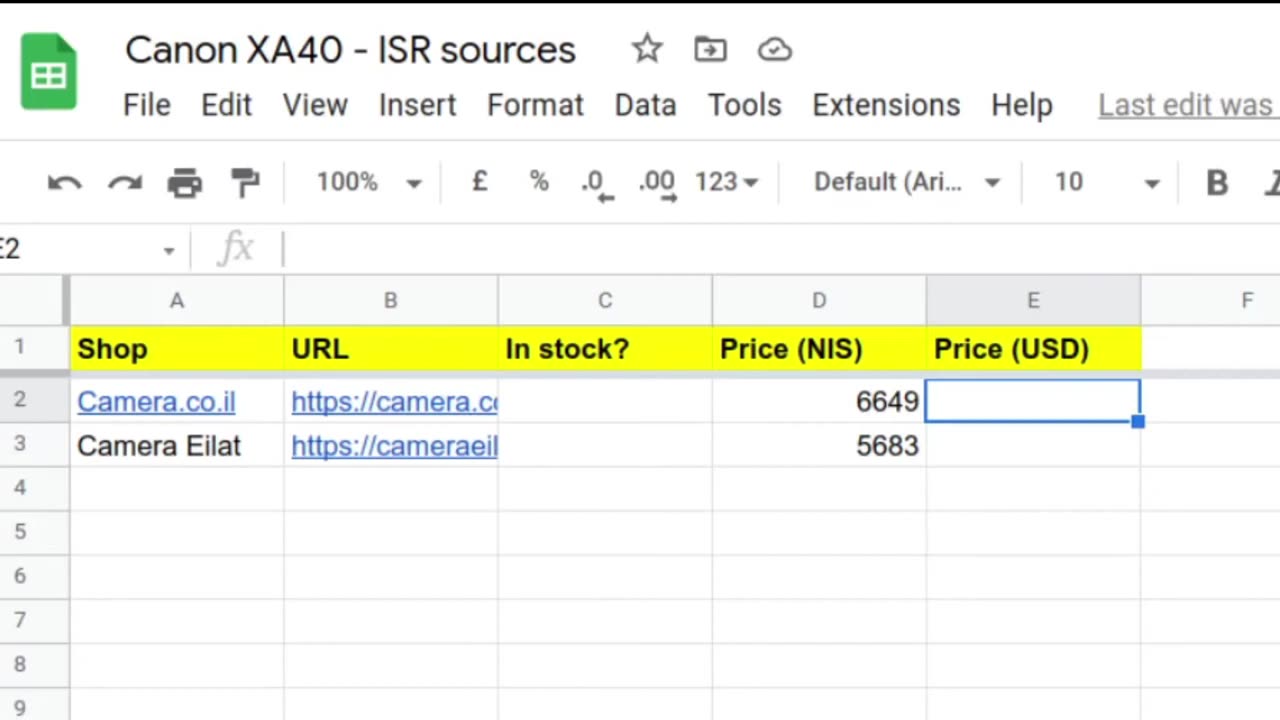Open more number formats 123 dropdown
The height and width of the screenshot is (720, 1280).
click(726, 182)
